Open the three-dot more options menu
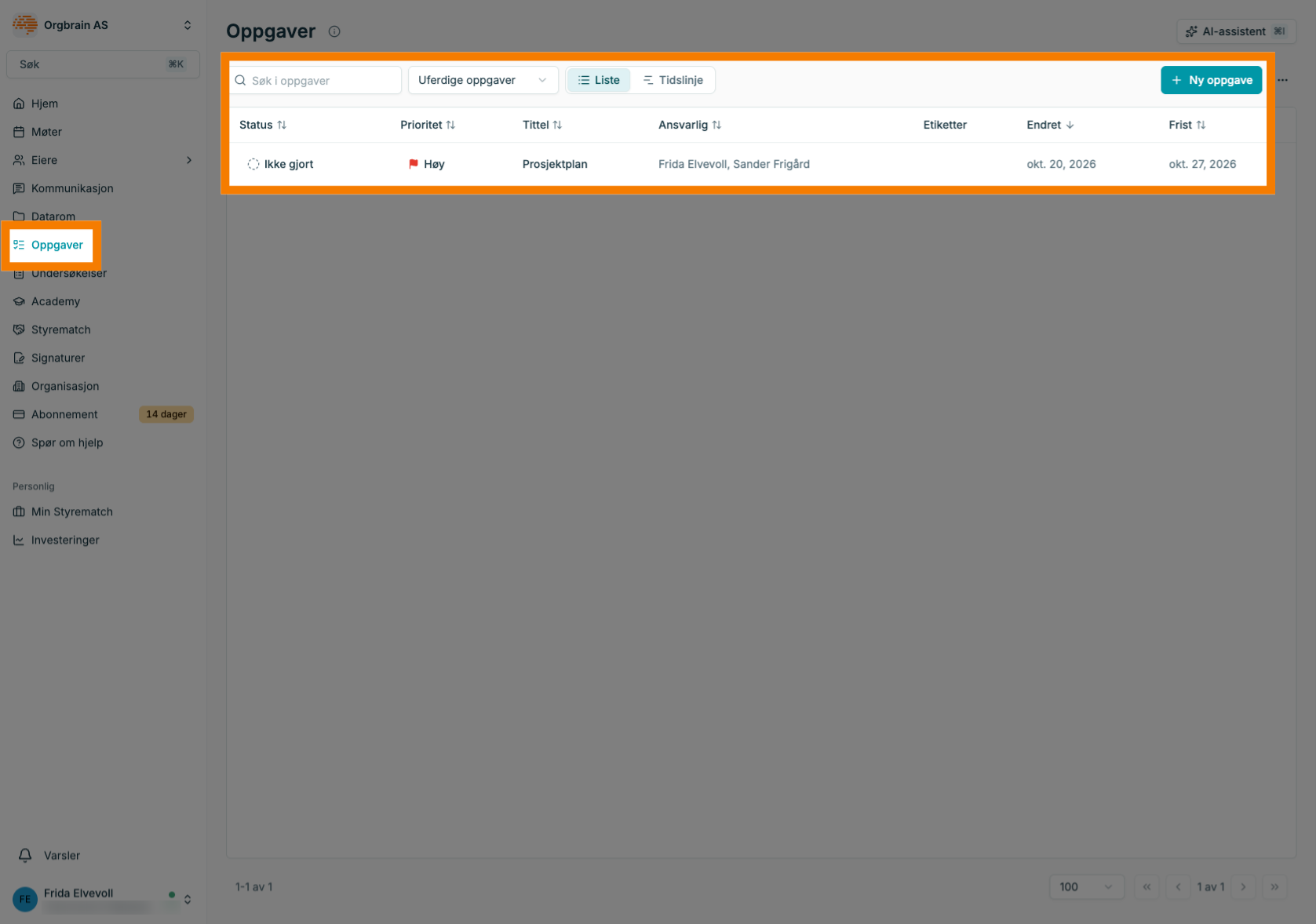 point(1282,80)
